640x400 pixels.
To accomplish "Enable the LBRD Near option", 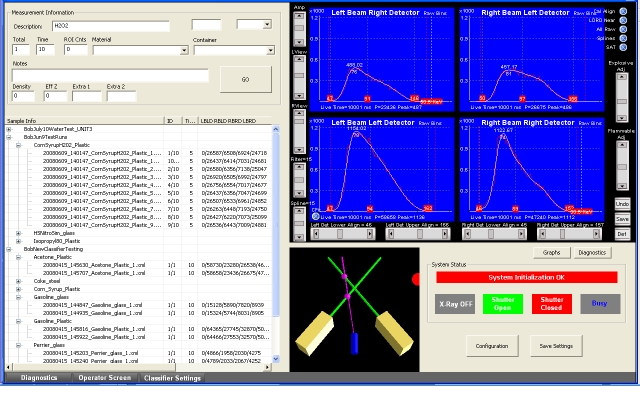I will click(624, 19).
